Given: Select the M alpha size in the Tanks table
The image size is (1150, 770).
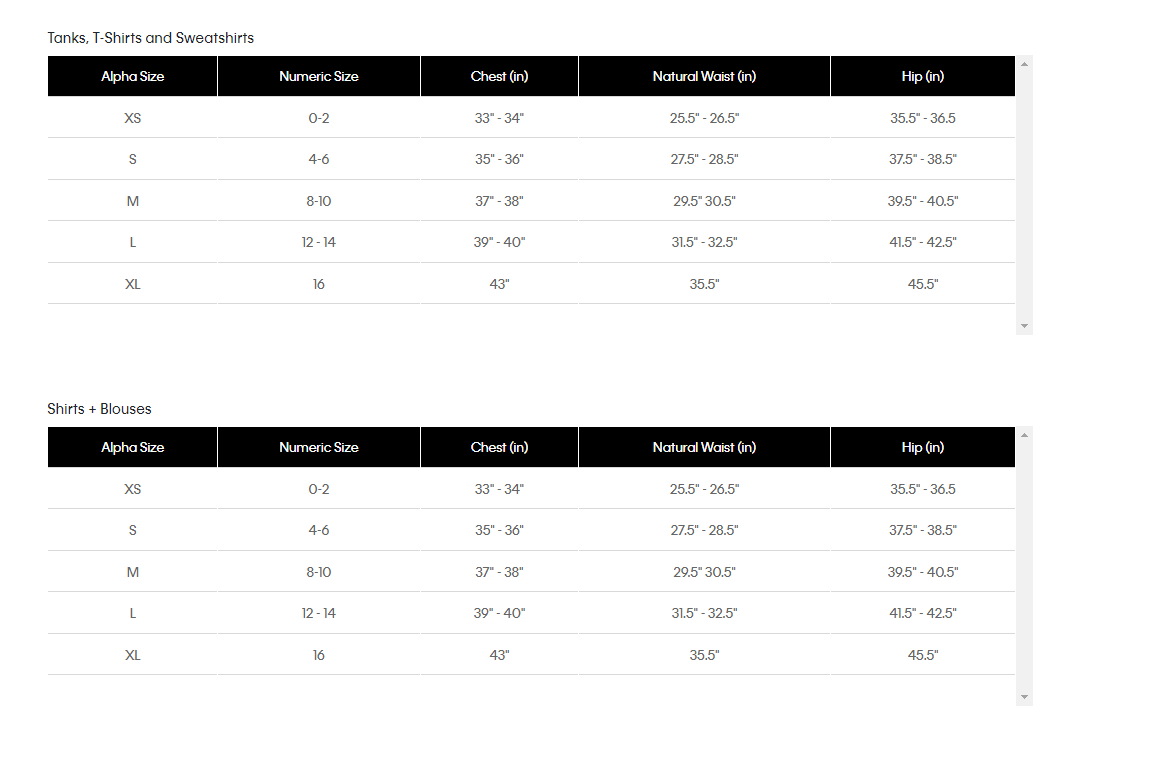Looking at the screenshot, I should (133, 201).
